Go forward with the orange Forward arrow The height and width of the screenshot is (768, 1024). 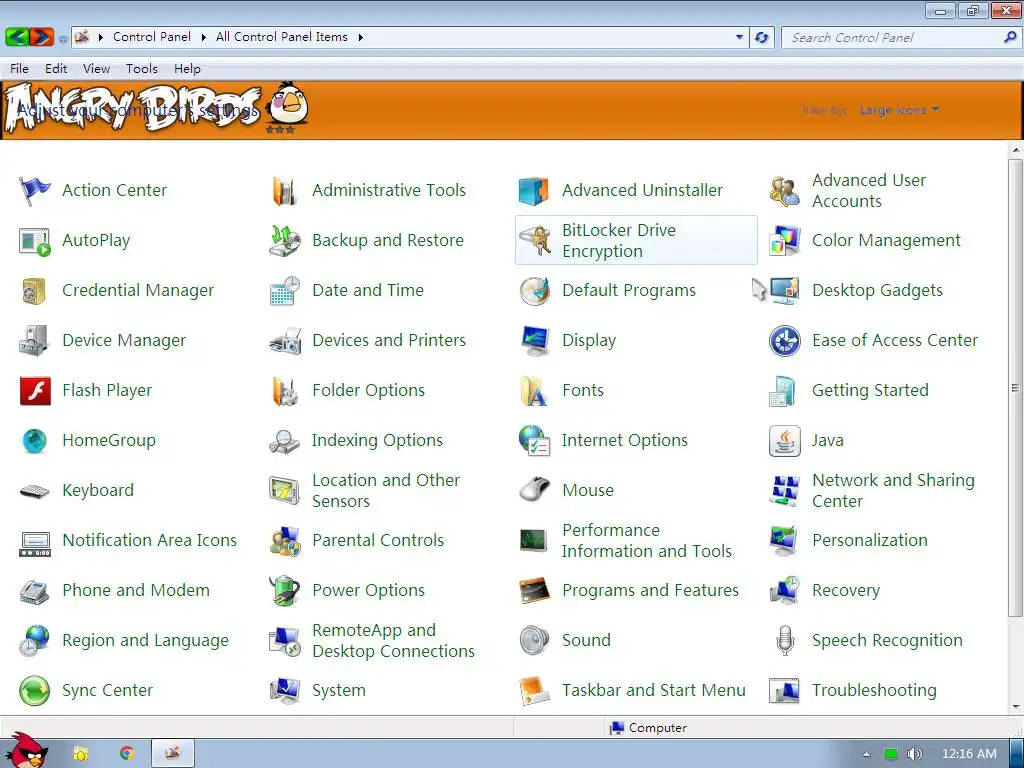(42, 37)
